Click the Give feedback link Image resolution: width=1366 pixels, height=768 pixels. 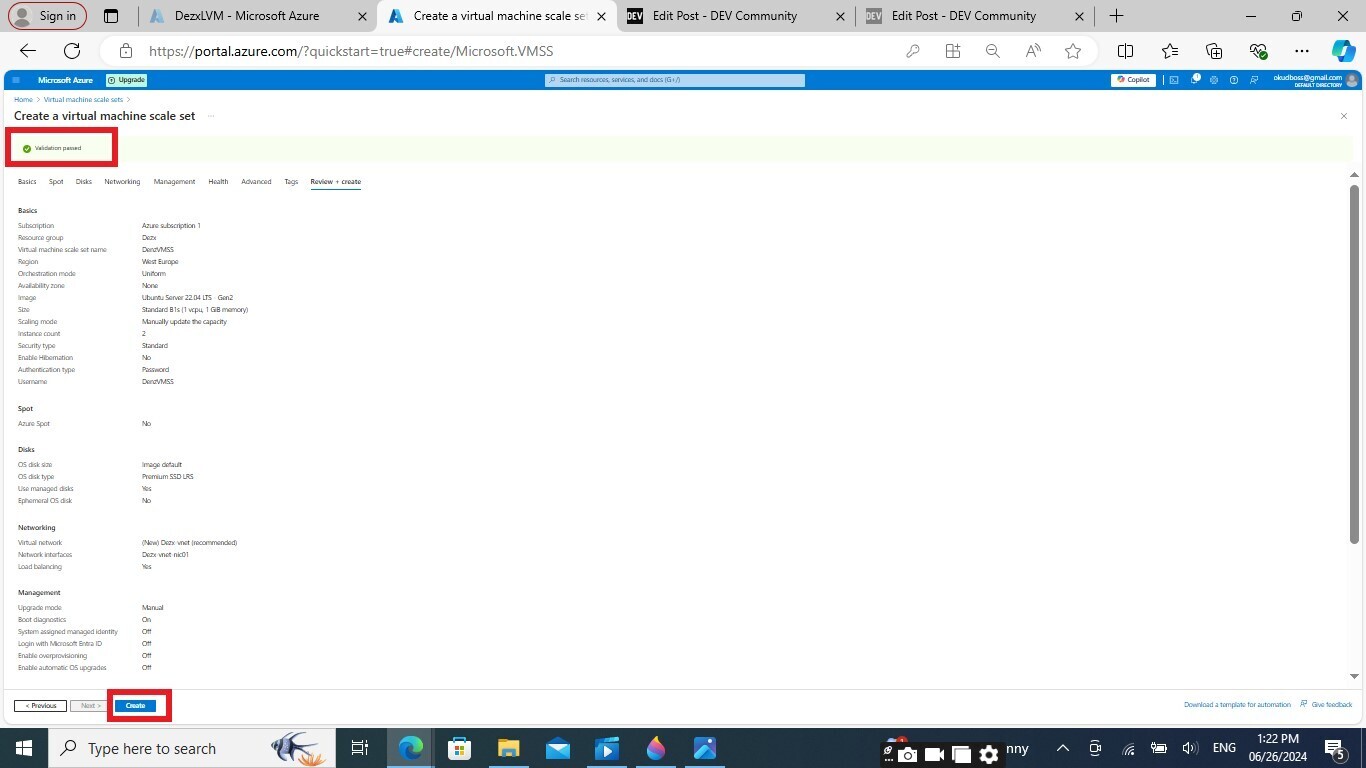[x=1327, y=705]
